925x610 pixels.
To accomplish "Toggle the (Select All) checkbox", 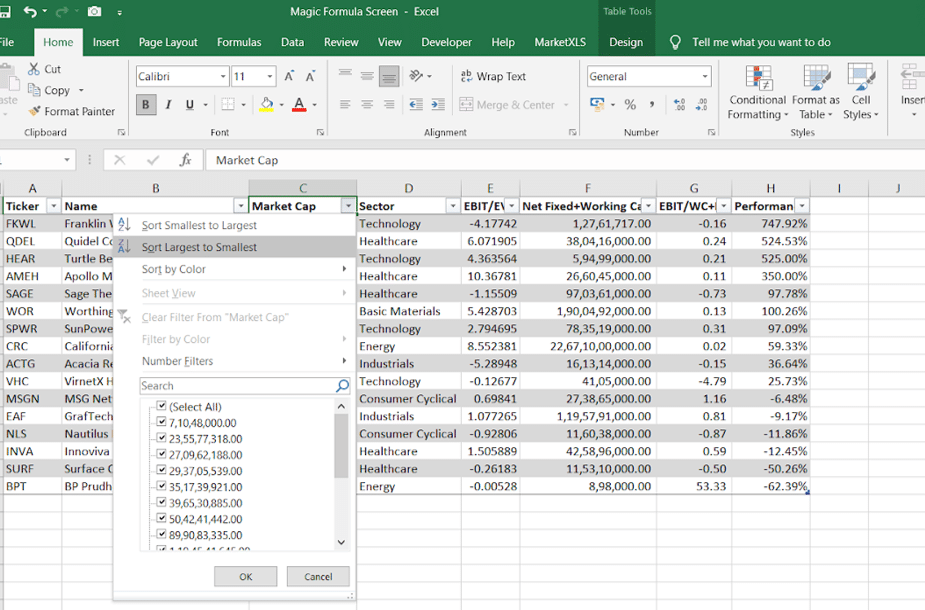I will pyautogui.click(x=161, y=406).
